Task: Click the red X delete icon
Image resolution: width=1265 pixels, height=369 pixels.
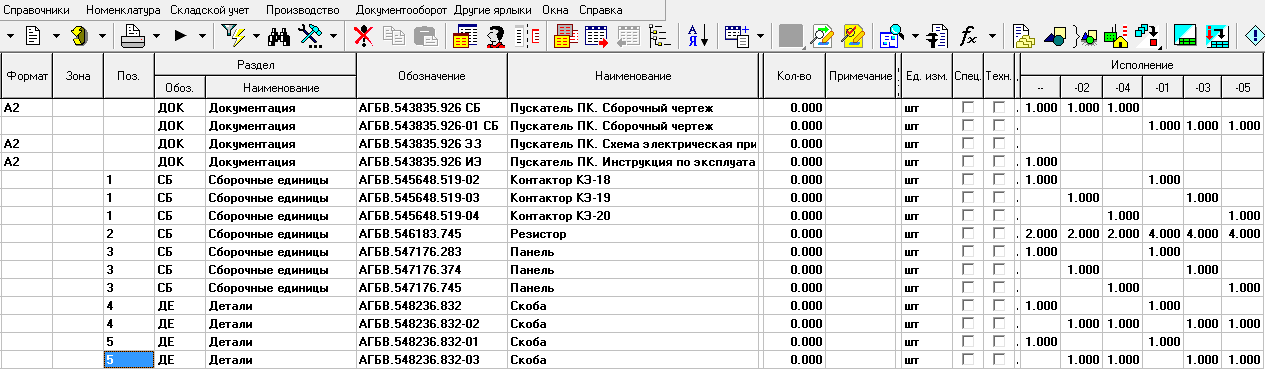Action: pyautogui.click(x=364, y=37)
